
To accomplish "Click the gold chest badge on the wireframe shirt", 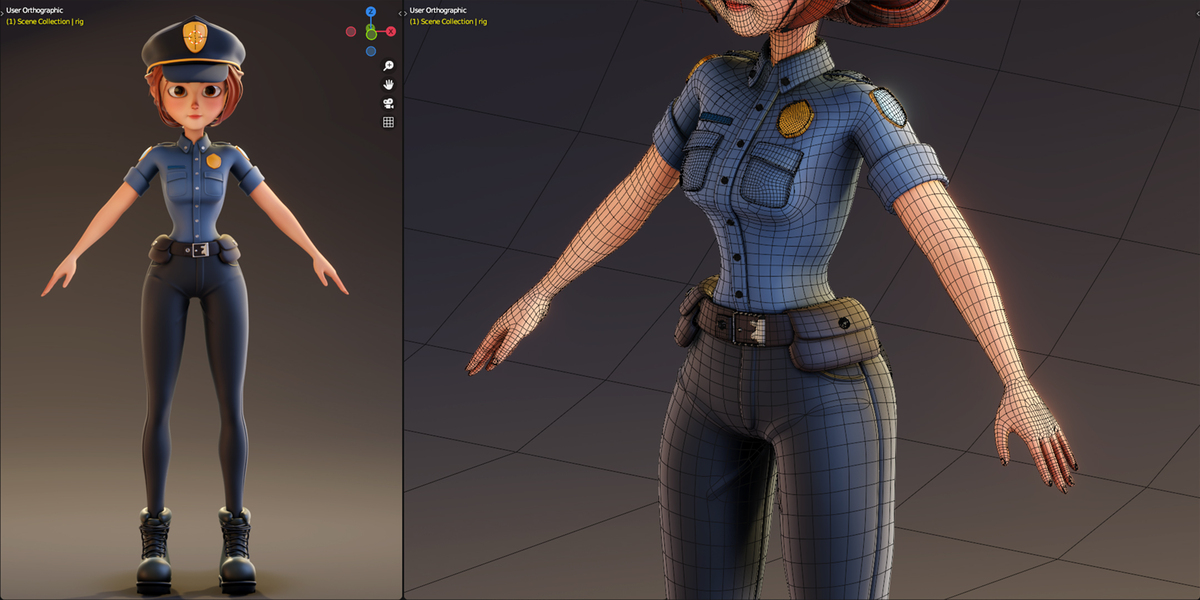I will 795,119.
